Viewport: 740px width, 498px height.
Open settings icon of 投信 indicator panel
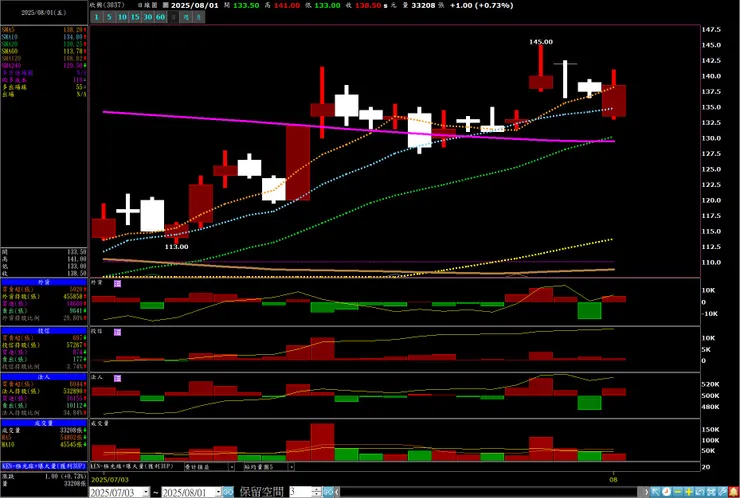click(118, 332)
